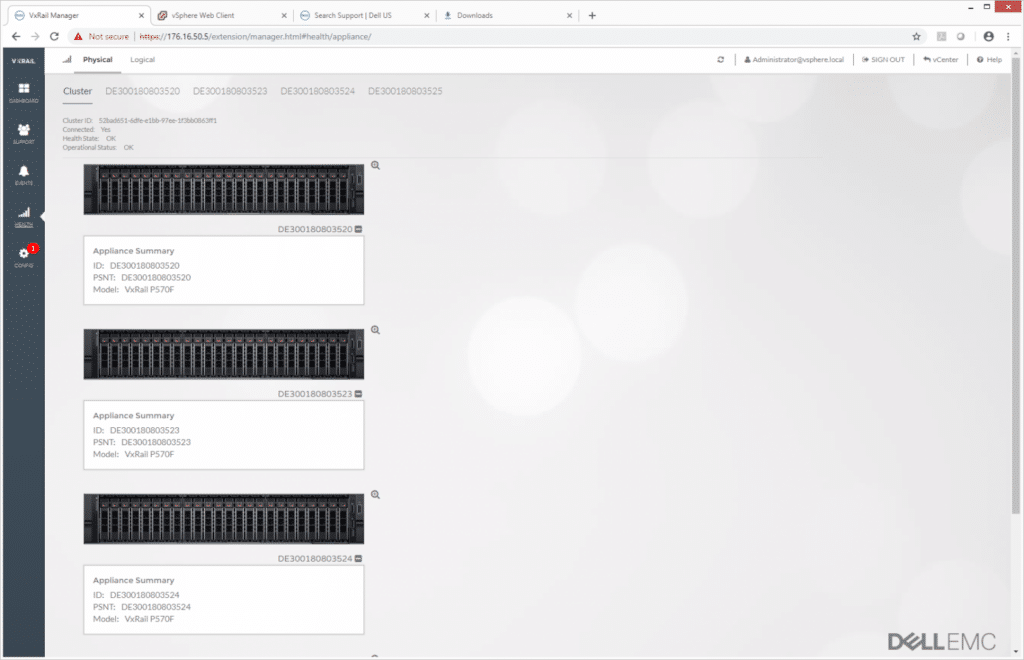Open the browser profile avatar icon
Screen dimensions: 1024x660
coord(989,37)
